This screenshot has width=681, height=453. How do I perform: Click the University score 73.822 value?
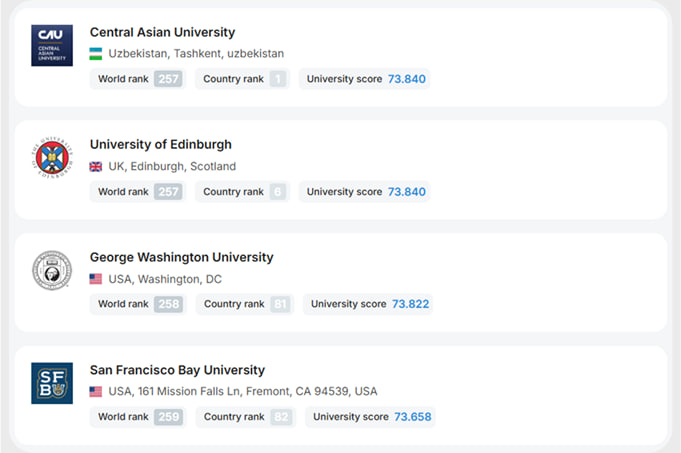point(410,304)
